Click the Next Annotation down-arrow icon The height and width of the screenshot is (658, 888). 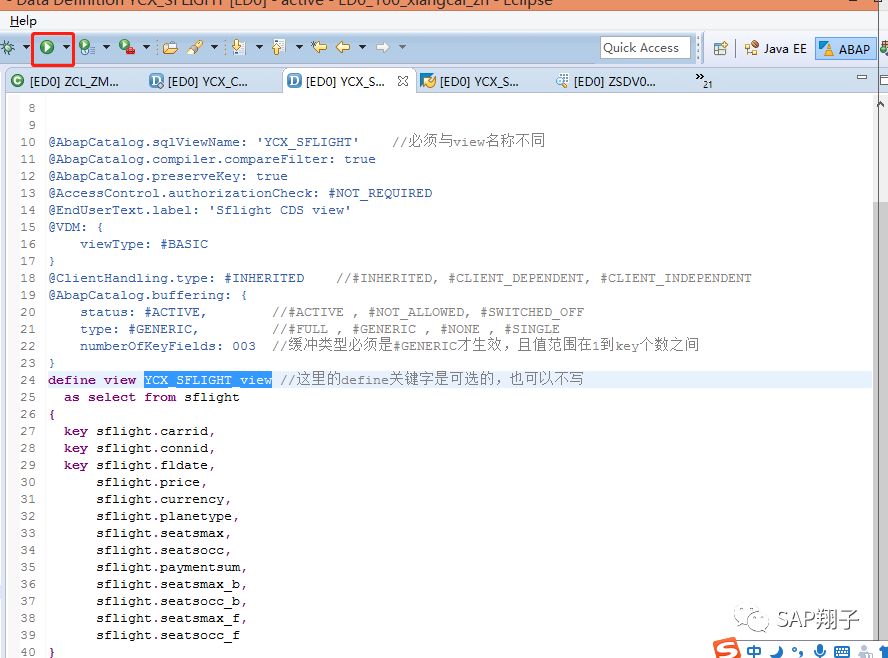[238, 47]
